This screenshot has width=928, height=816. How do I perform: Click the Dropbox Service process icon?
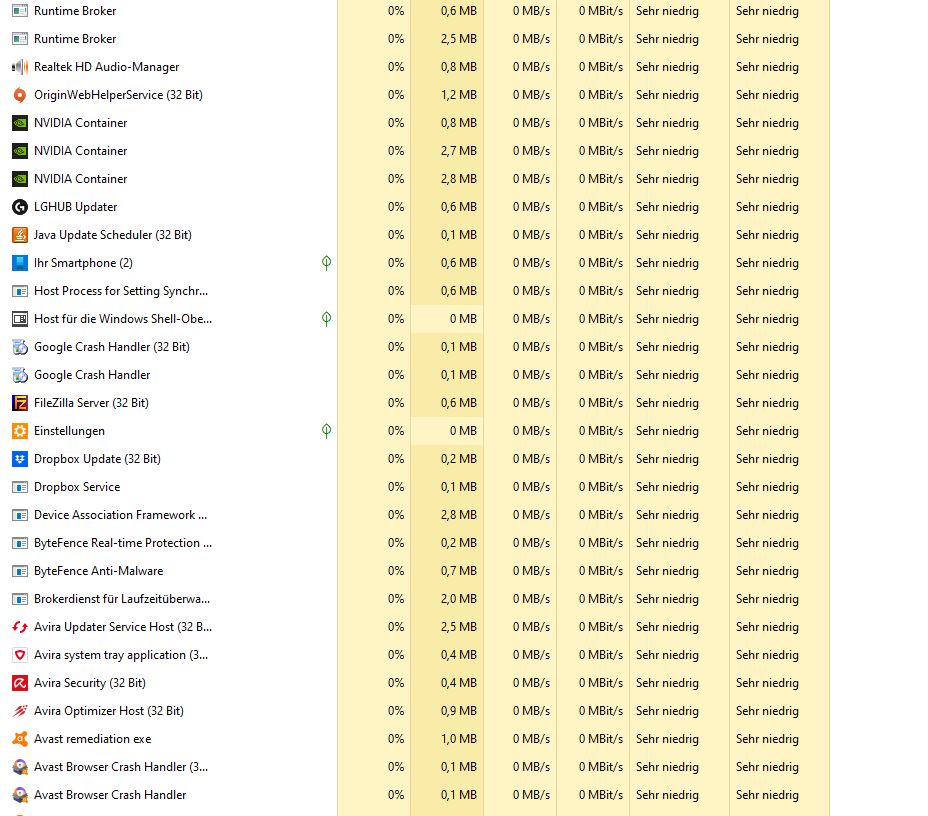[x=20, y=487]
